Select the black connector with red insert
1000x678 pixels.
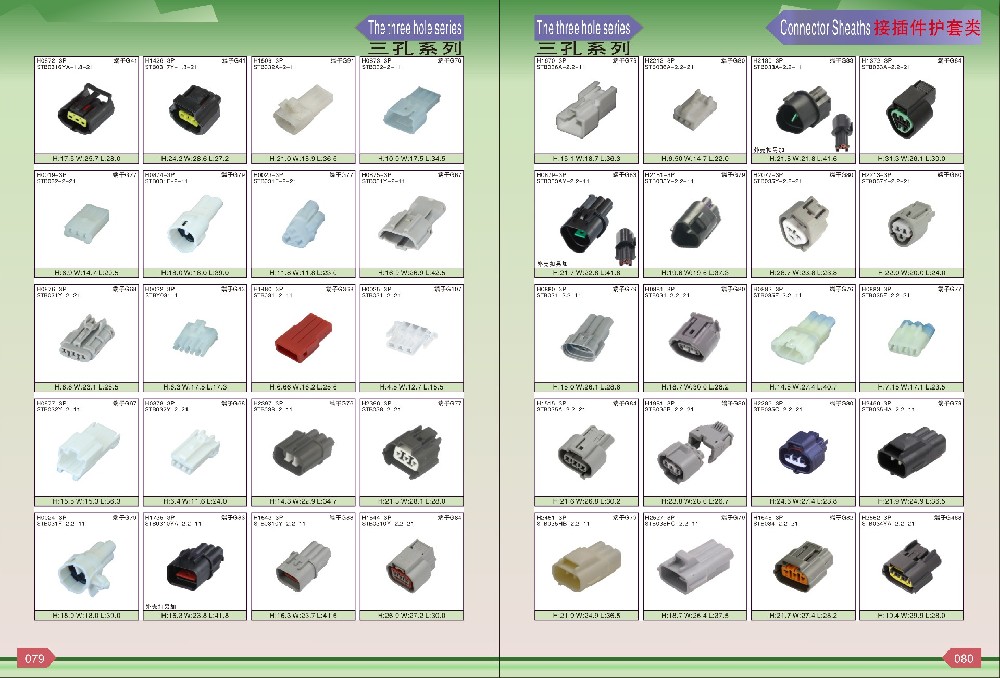pos(195,565)
